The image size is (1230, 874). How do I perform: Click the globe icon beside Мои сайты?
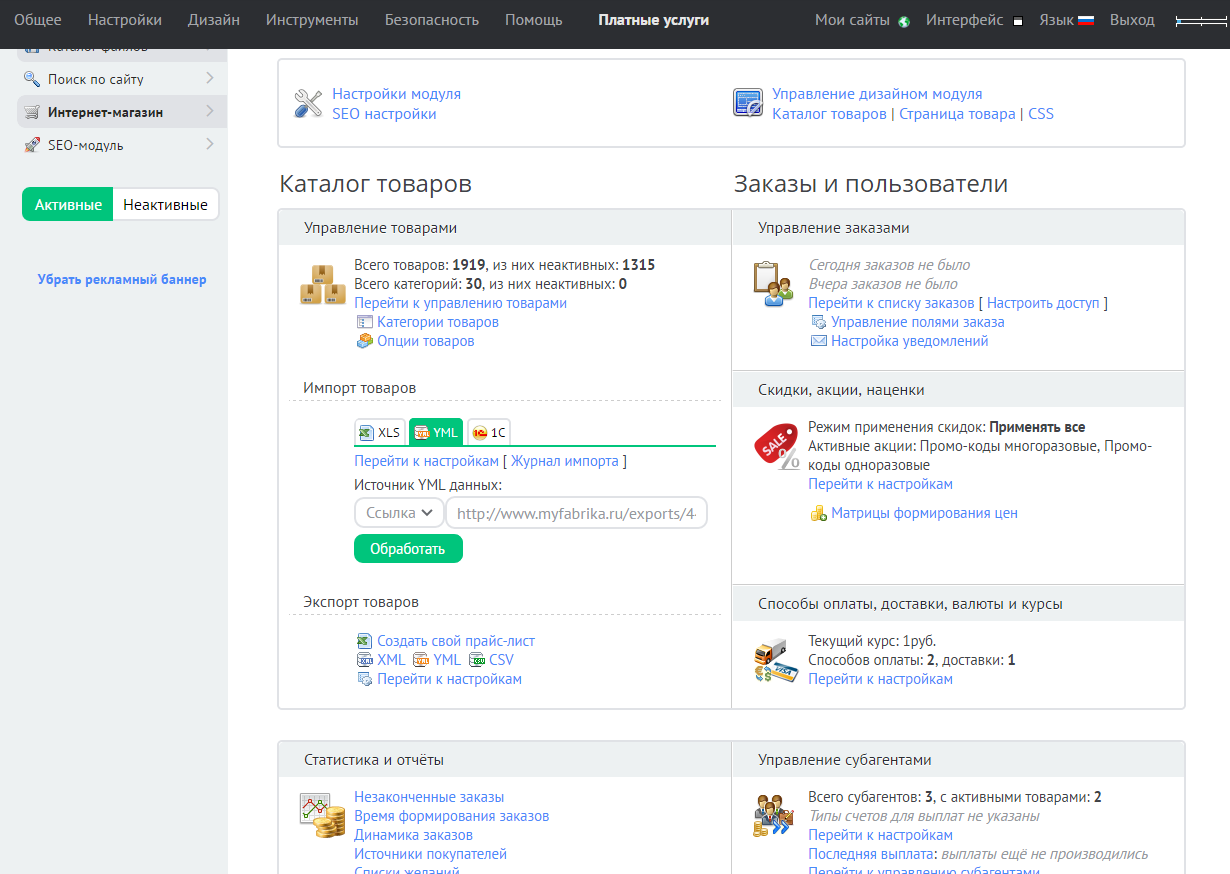pos(904,21)
